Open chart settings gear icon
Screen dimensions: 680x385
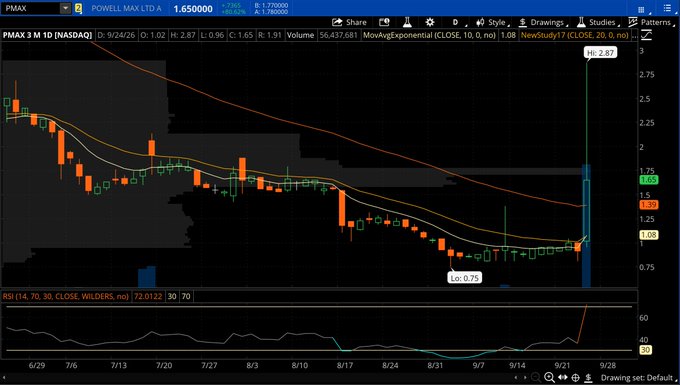[430, 22]
